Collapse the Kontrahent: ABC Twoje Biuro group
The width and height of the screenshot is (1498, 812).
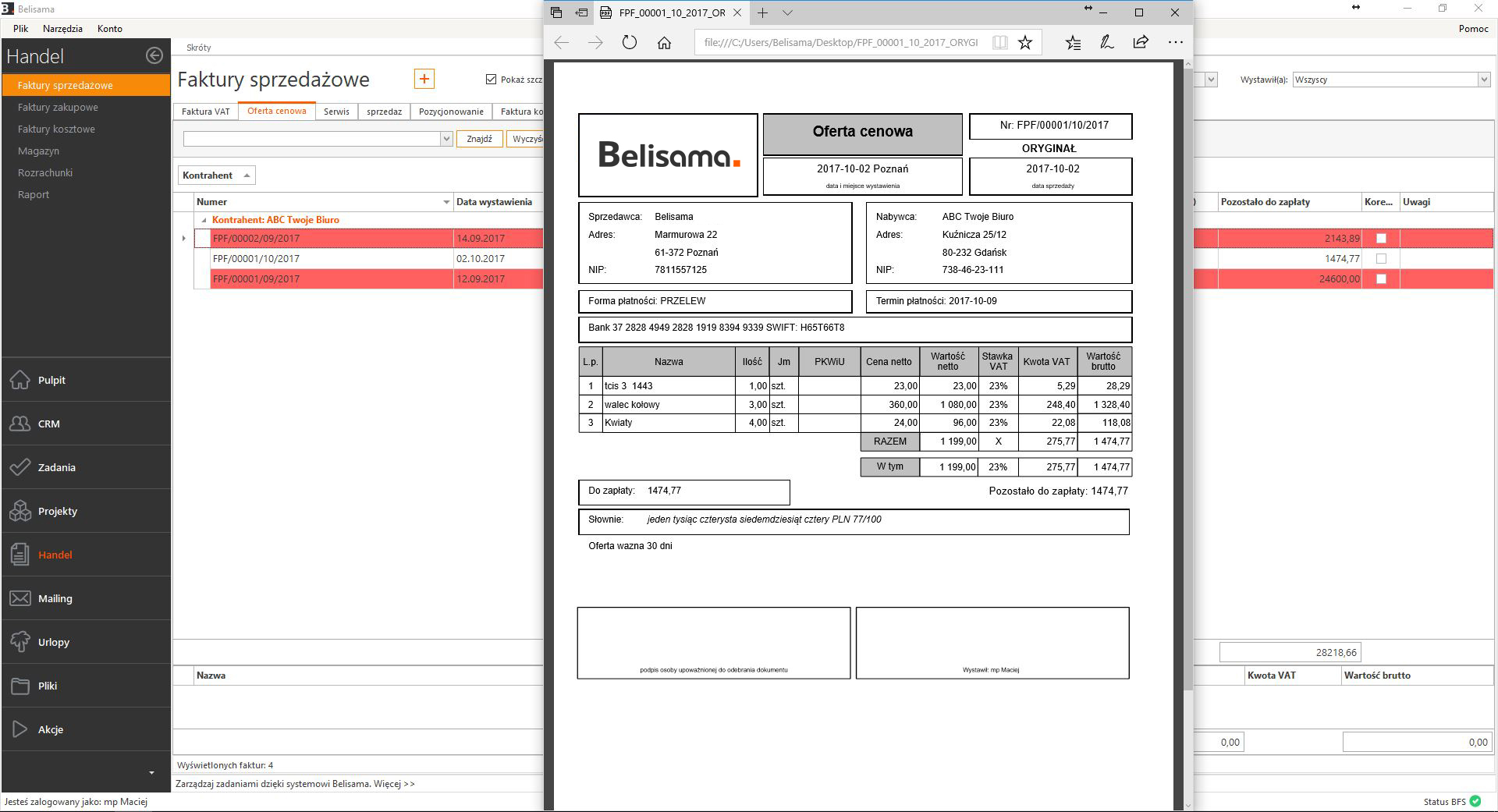[x=204, y=221]
